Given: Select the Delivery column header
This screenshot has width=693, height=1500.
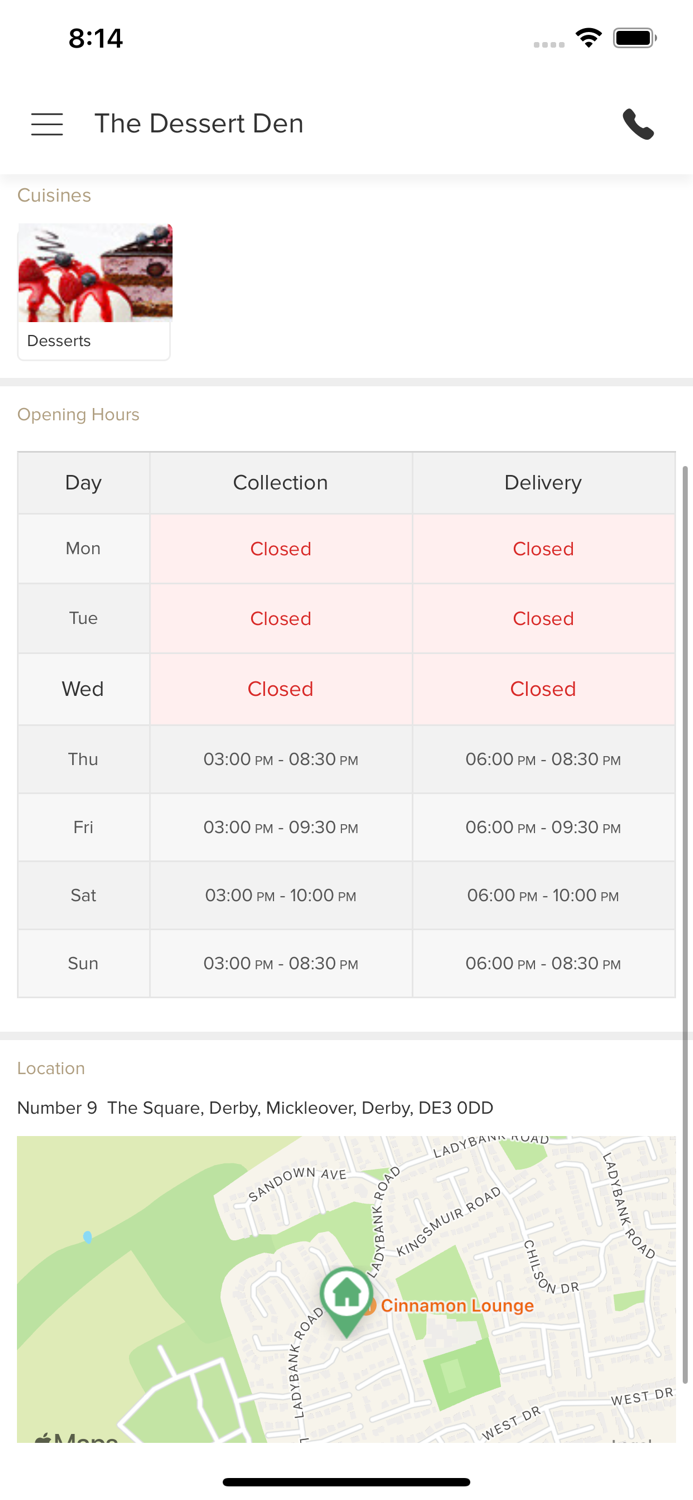Looking at the screenshot, I should click(543, 483).
